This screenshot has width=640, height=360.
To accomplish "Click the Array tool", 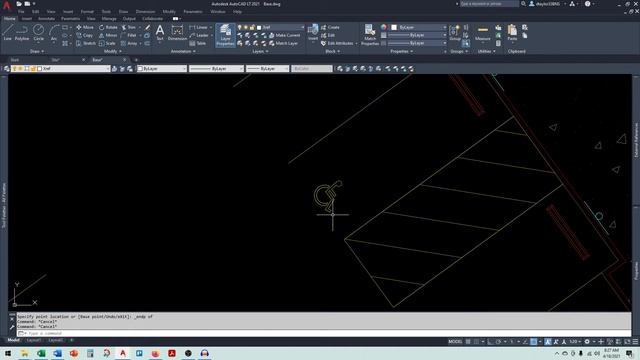I will point(129,43).
